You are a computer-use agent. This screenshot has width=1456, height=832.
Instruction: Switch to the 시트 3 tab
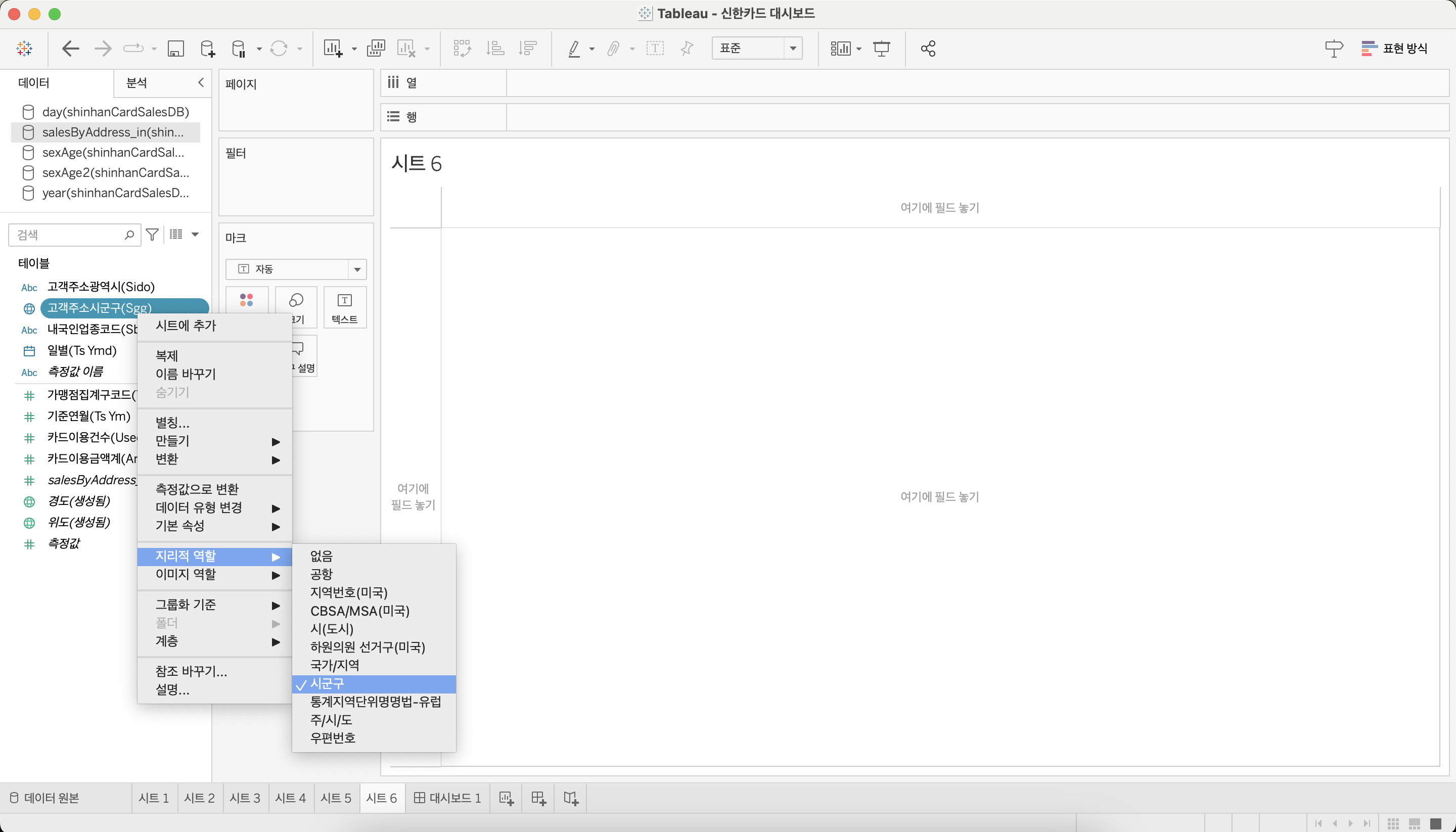pos(245,798)
